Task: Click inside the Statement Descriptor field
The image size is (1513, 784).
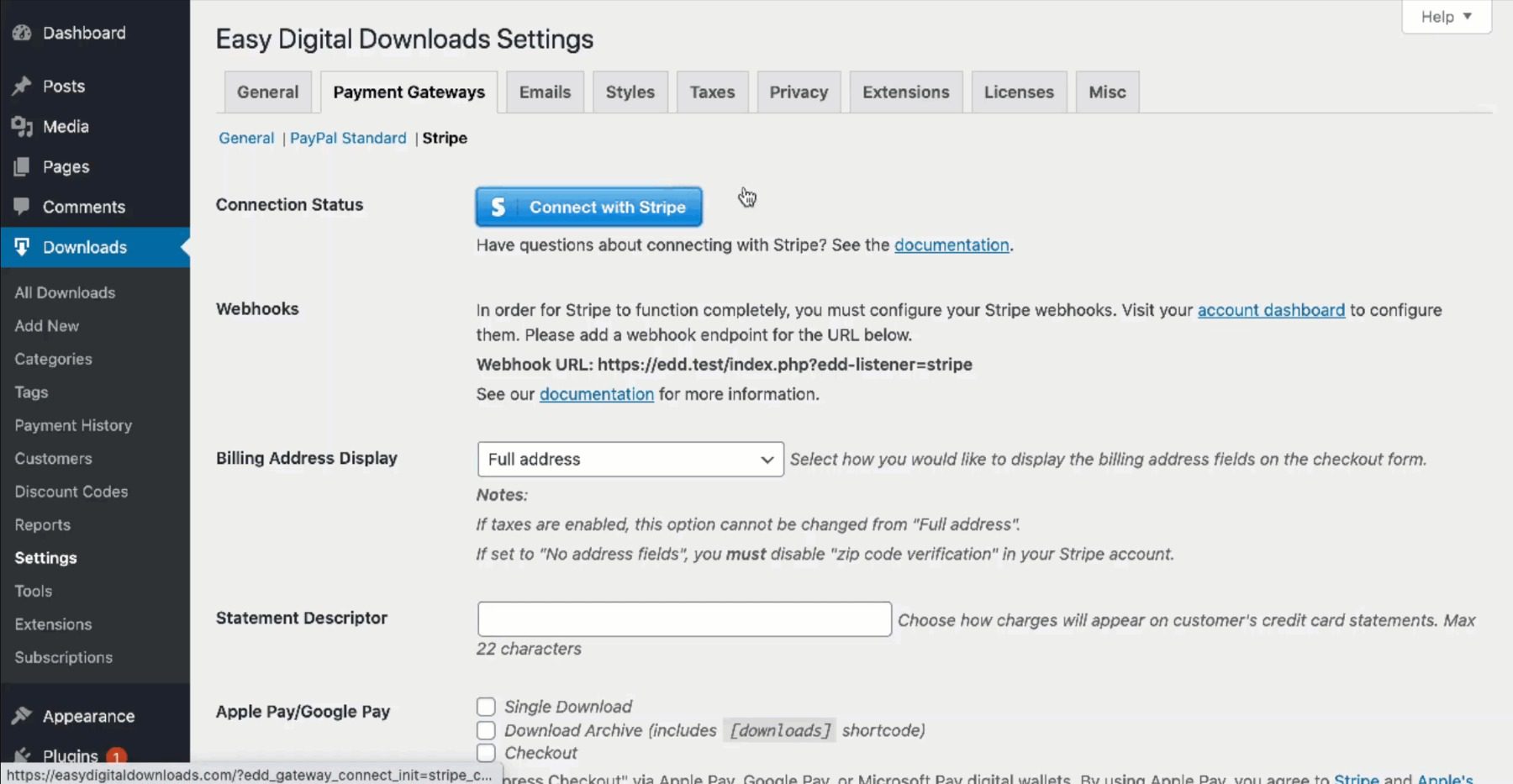Action: pos(683,618)
